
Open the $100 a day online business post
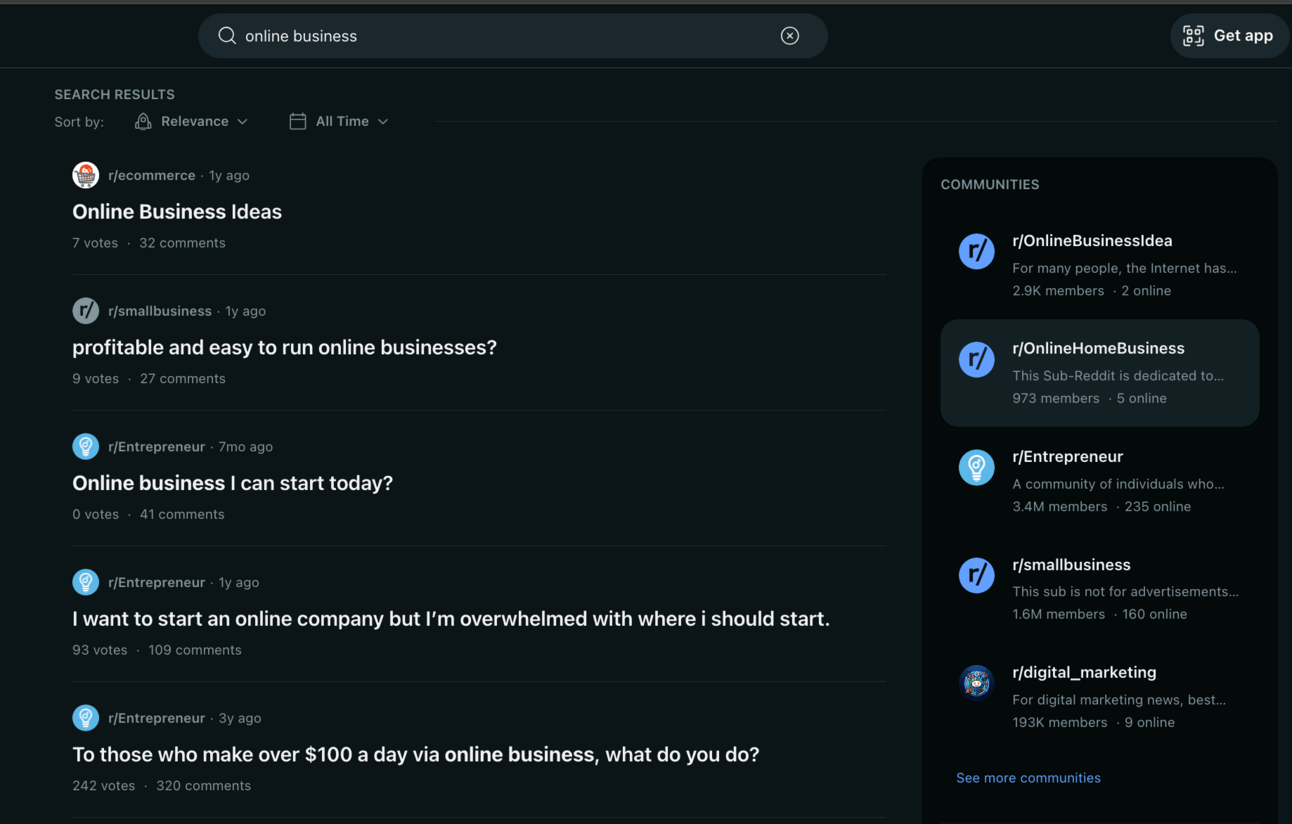[415, 755]
